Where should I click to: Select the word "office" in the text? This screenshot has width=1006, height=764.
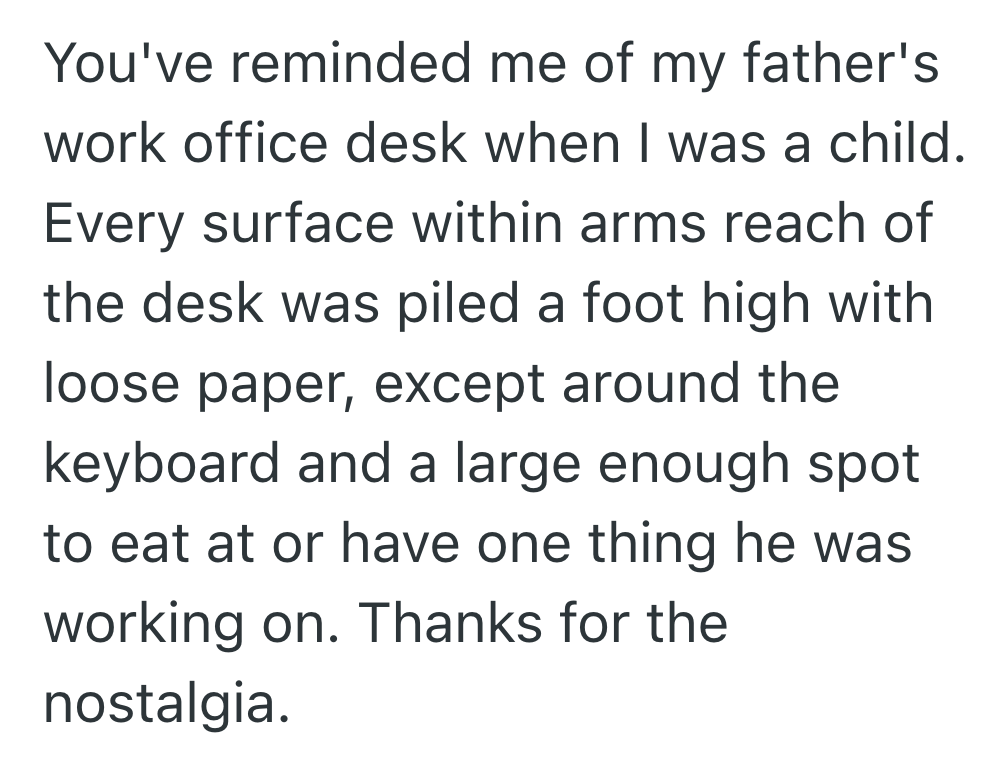[254, 147]
